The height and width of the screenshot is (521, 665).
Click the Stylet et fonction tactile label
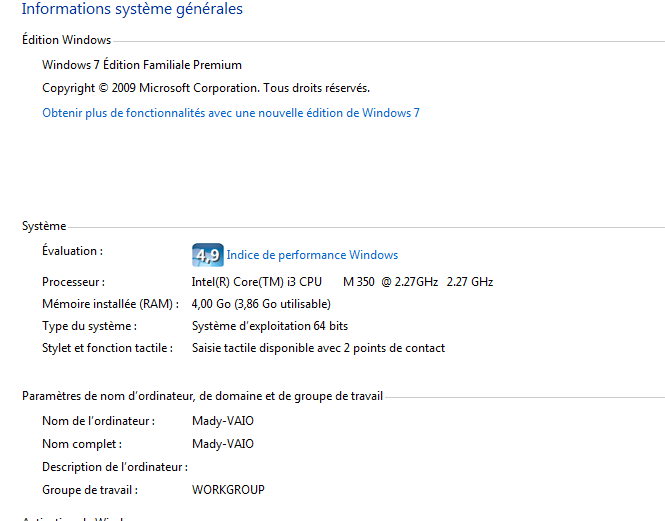tap(107, 348)
